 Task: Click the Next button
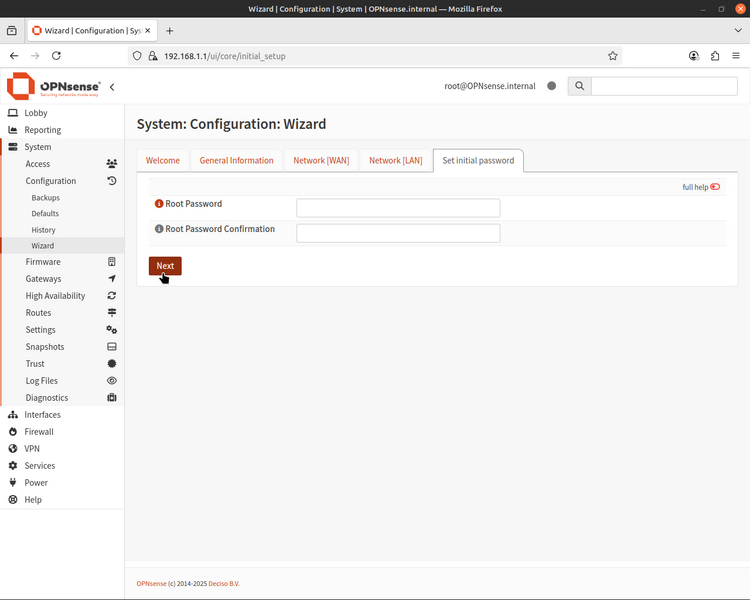165,266
